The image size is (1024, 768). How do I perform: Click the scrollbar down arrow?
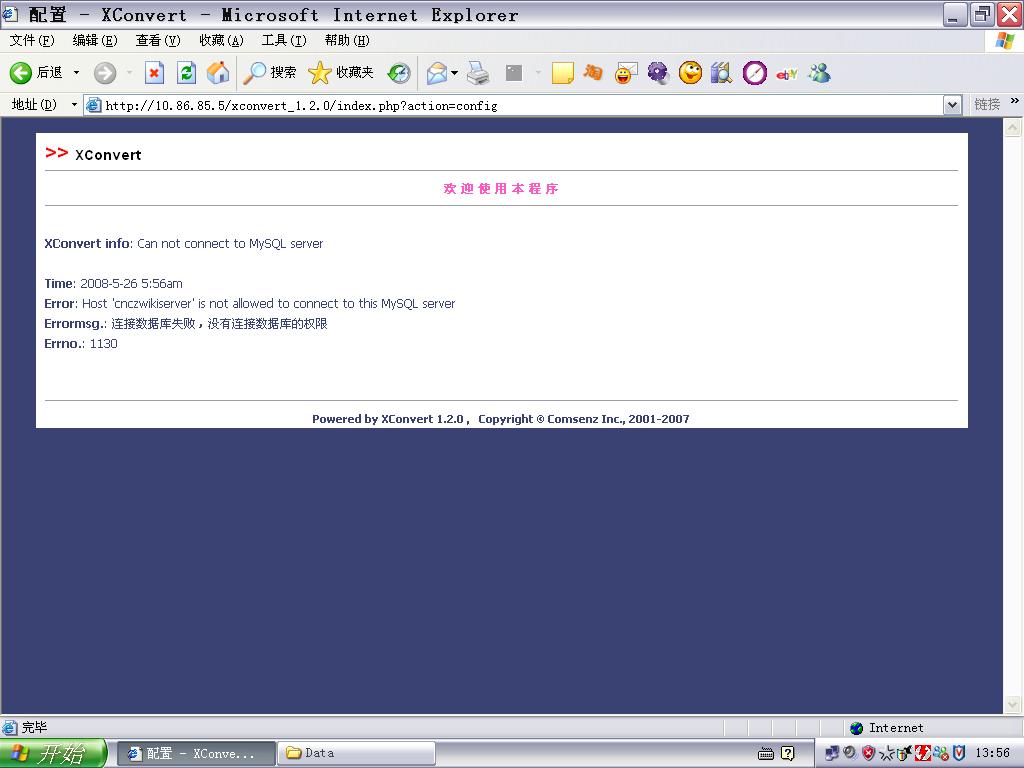tap(1012, 704)
